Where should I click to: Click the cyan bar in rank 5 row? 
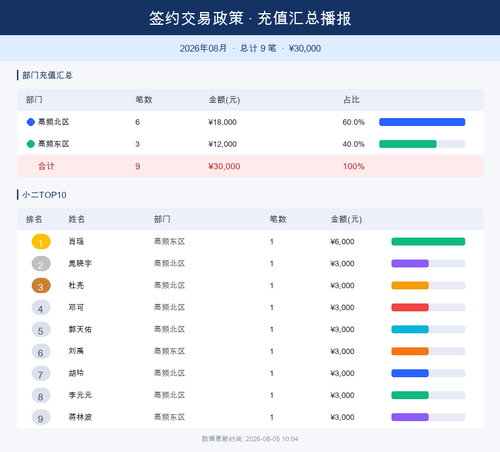pos(410,329)
